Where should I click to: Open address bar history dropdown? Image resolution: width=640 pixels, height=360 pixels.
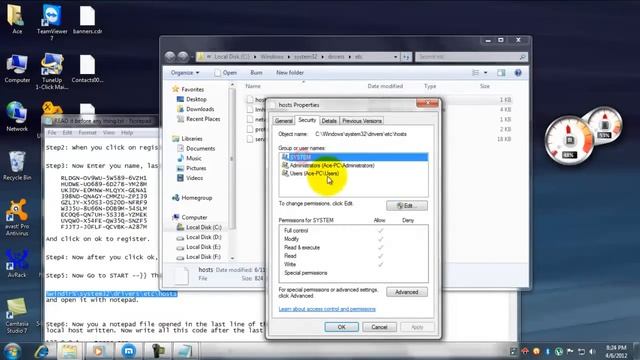pos(395,57)
